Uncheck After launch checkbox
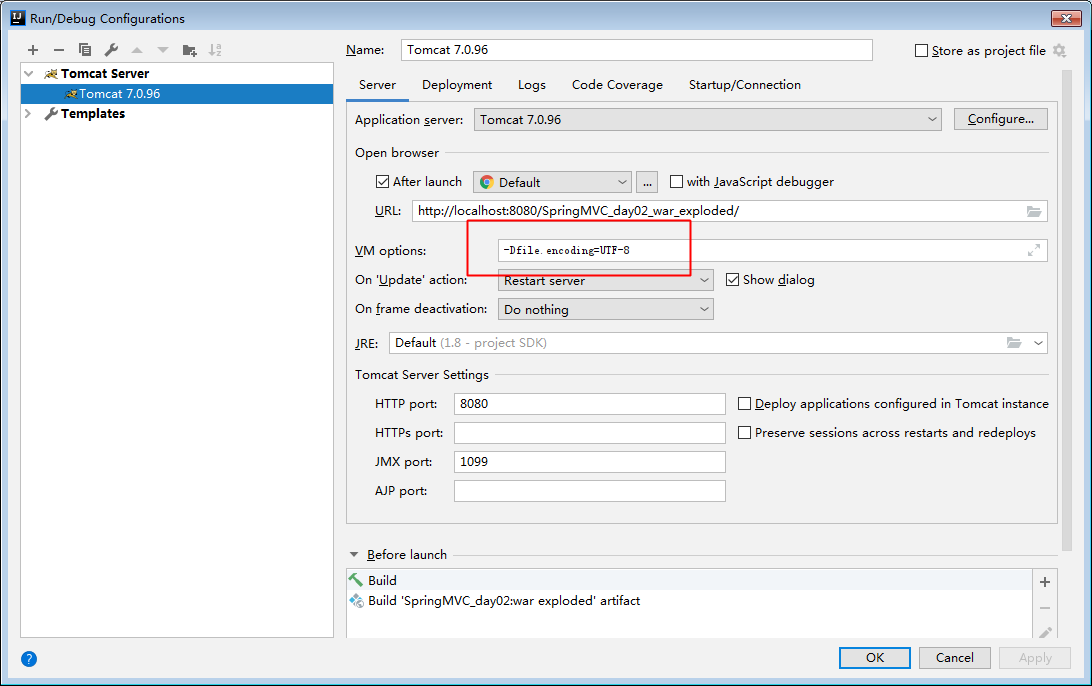 pyautogui.click(x=382, y=182)
